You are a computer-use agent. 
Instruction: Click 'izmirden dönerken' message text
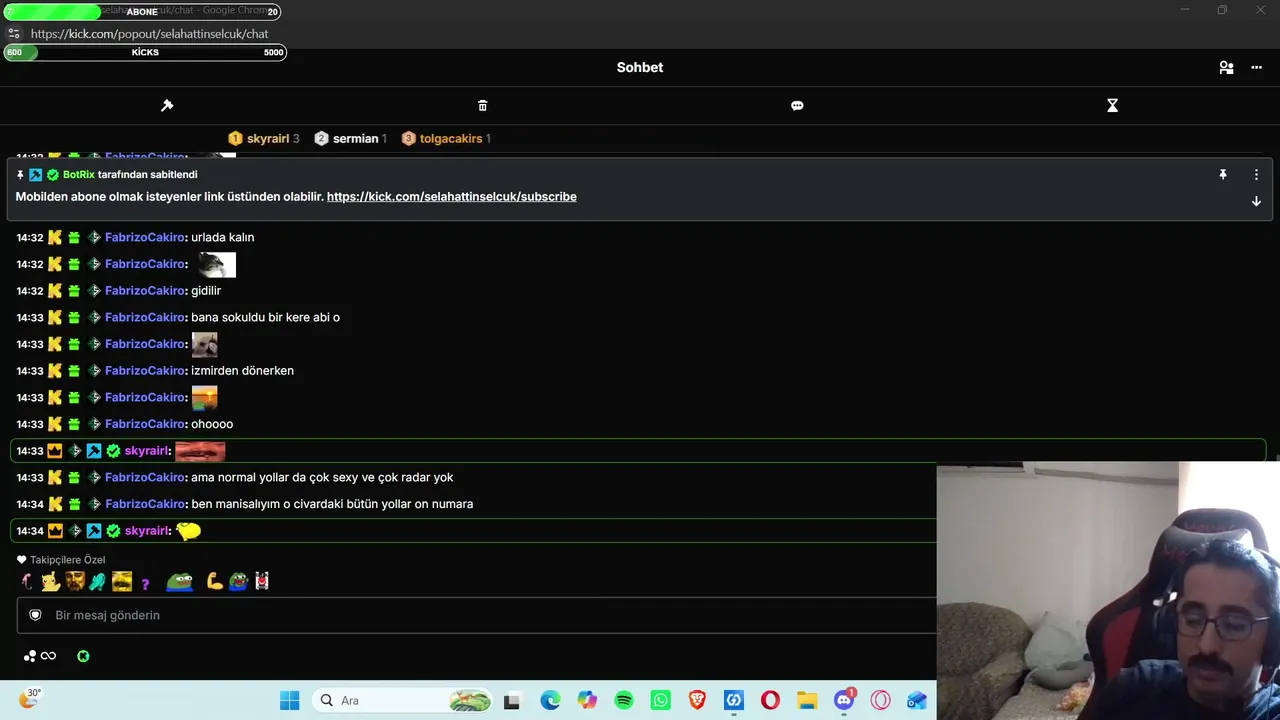[x=242, y=371]
